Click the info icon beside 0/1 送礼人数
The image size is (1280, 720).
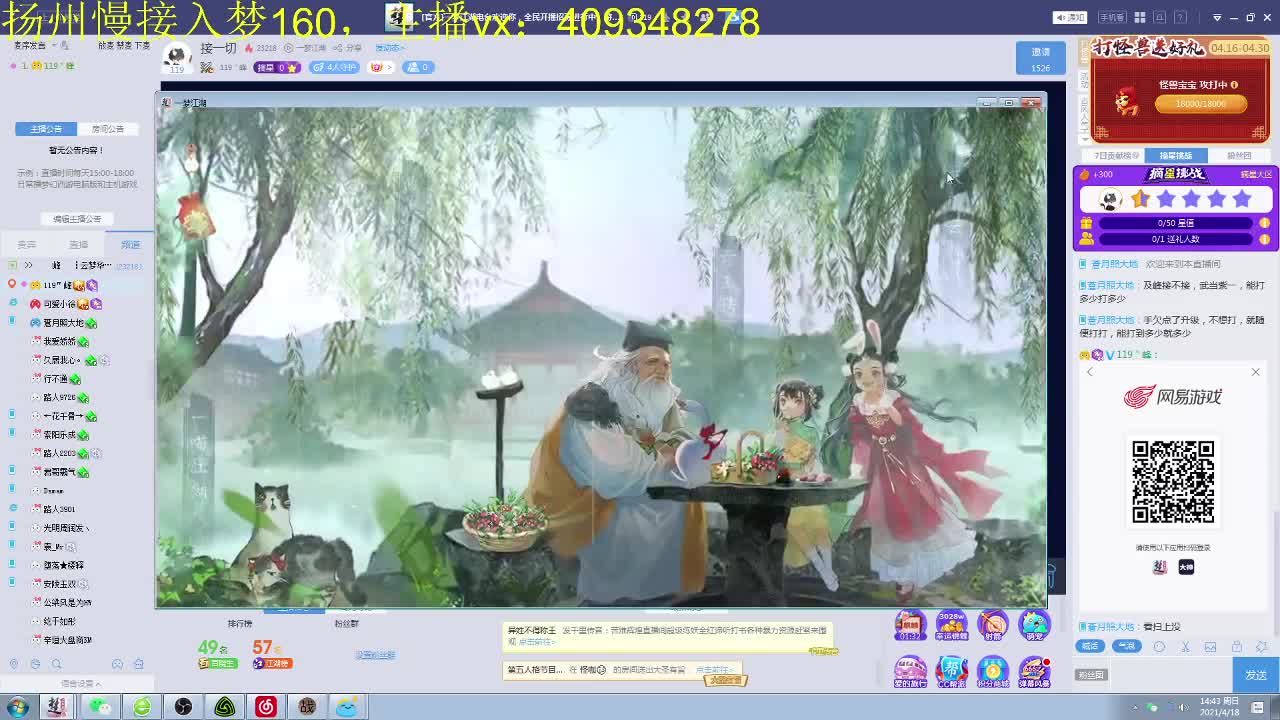[1264, 239]
